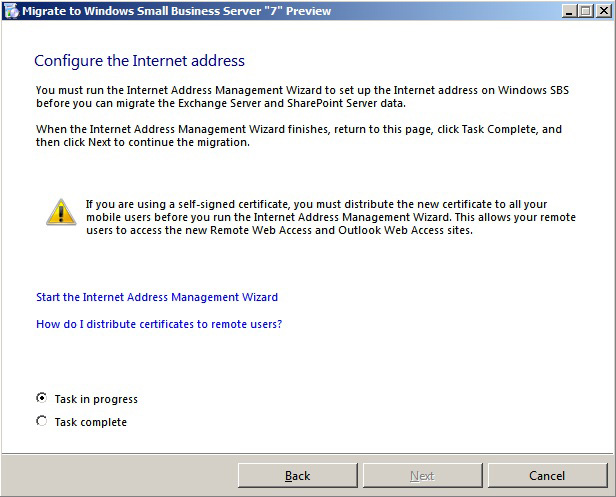The height and width of the screenshot is (497, 616).
Task: Click the empty bar left of Back button
Action: click(120, 475)
